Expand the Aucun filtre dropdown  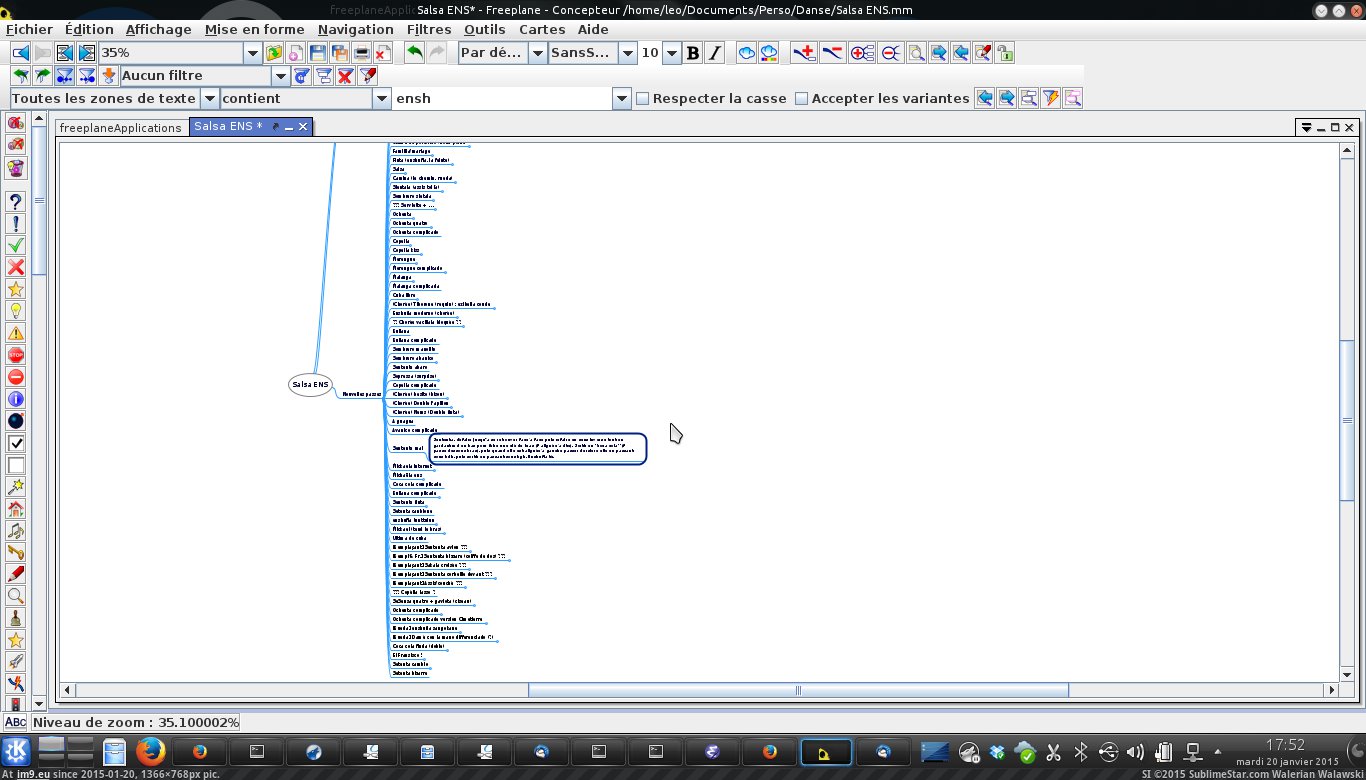pyautogui.click(x=281, y=76)
